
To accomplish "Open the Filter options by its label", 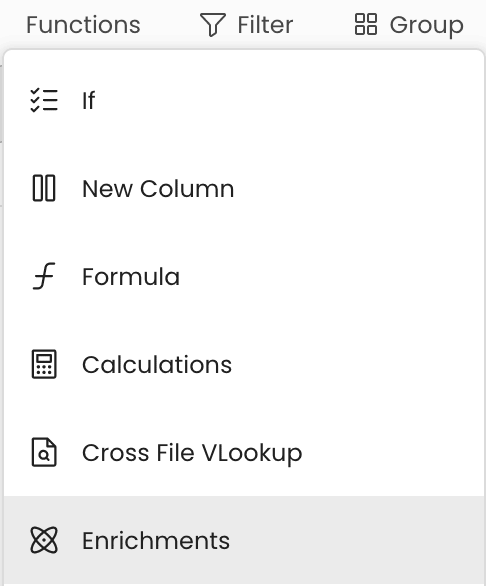I will pos(265,25).
